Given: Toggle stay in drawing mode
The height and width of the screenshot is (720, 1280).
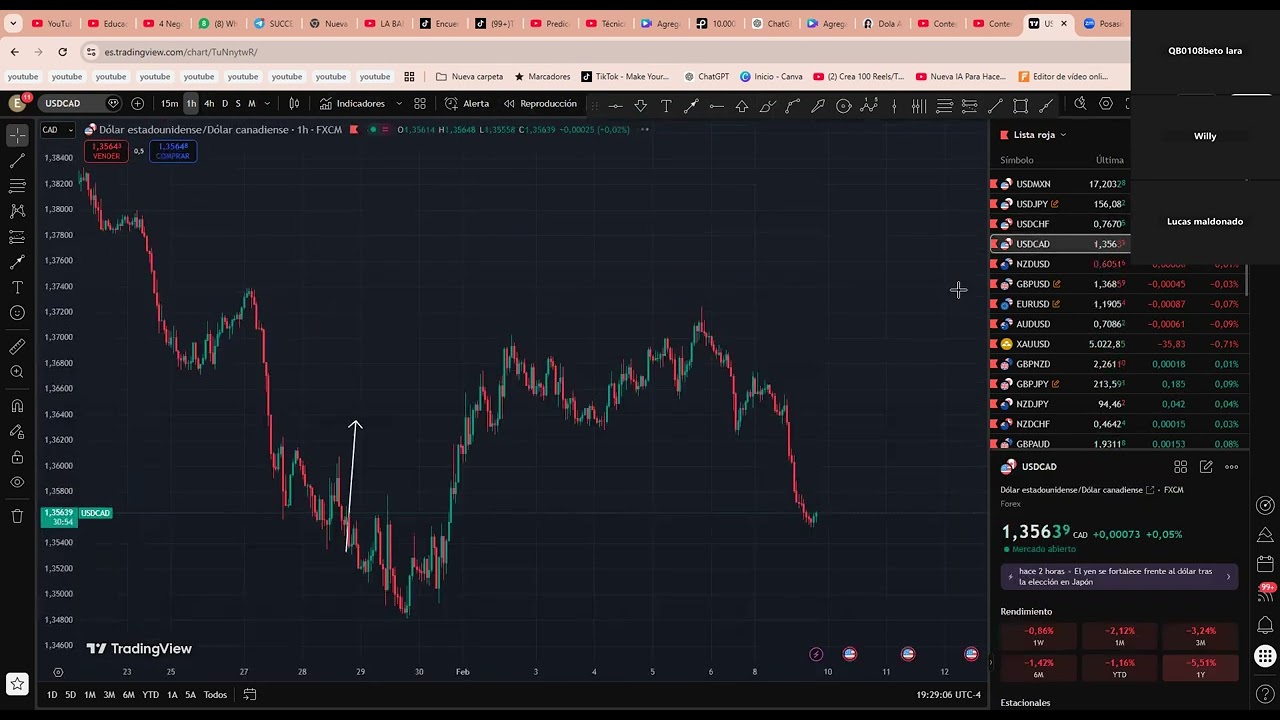Looking at the screenshot, I should point(17,432).
